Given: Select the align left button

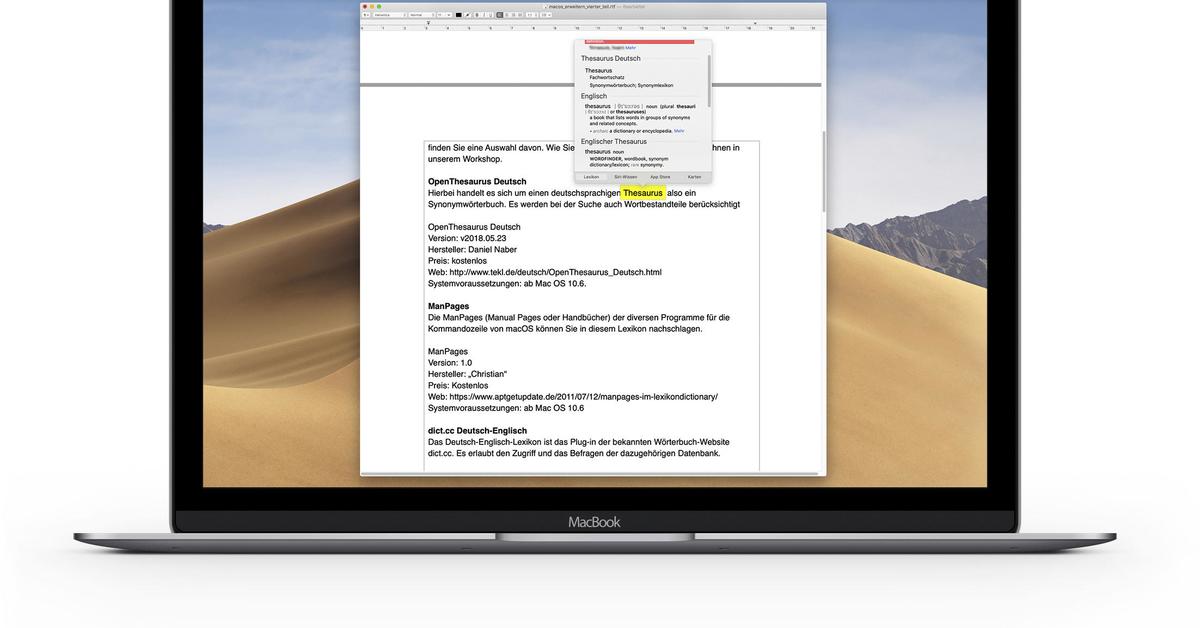Looking at the screenshot, I should (x=500, y=15).
